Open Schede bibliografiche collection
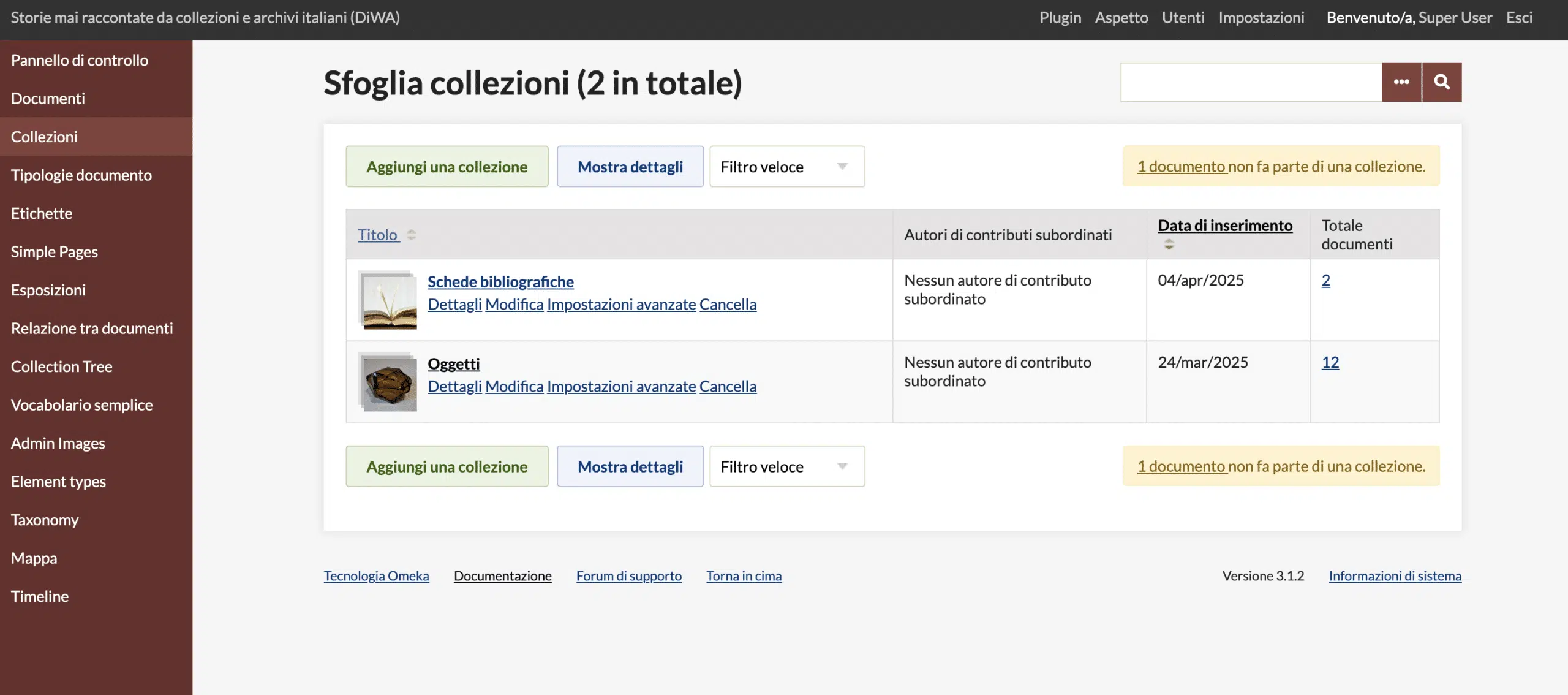1568x695 pixels. [500, 282]
